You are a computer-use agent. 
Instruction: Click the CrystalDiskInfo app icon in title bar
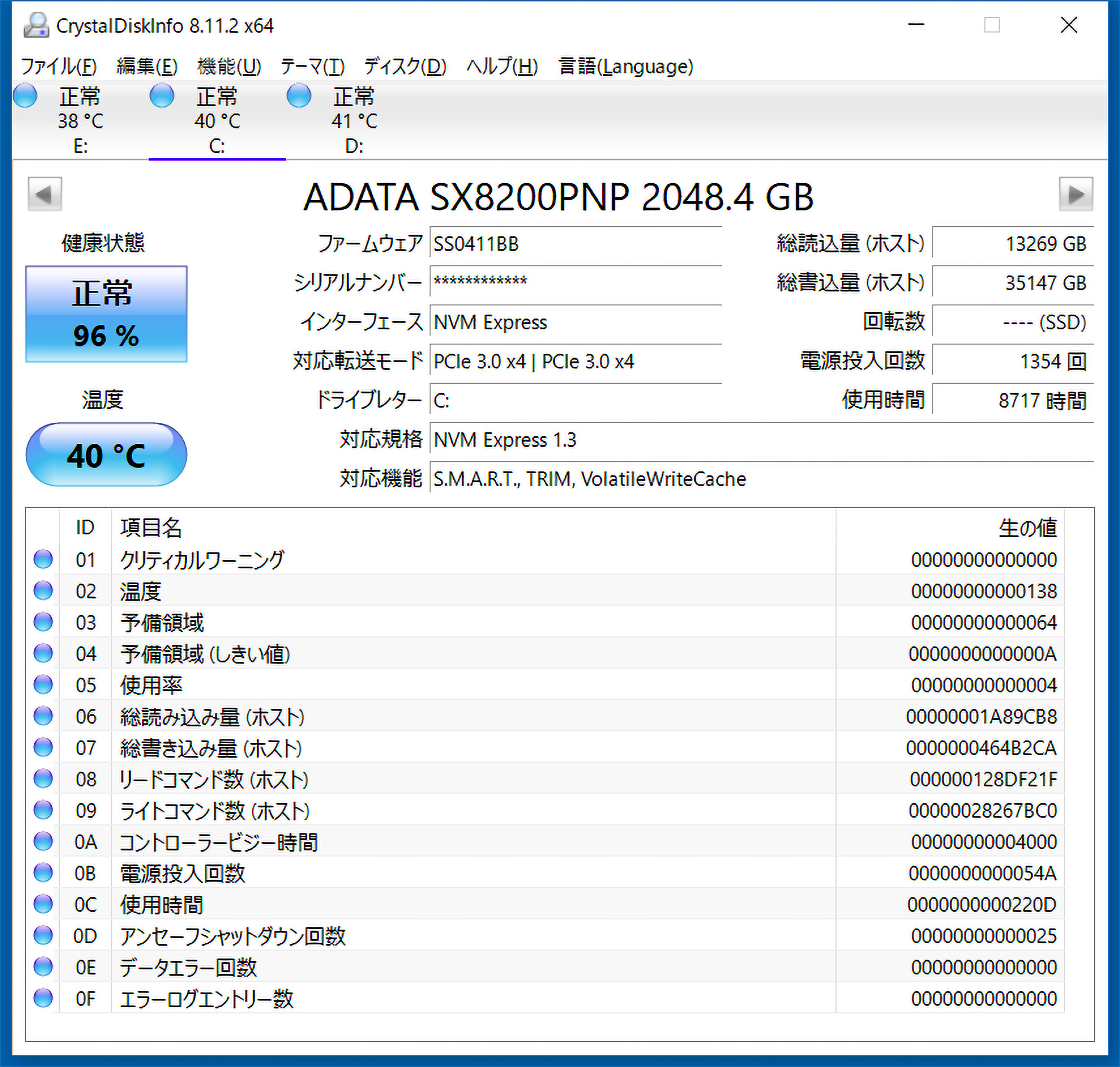point(36,26)
